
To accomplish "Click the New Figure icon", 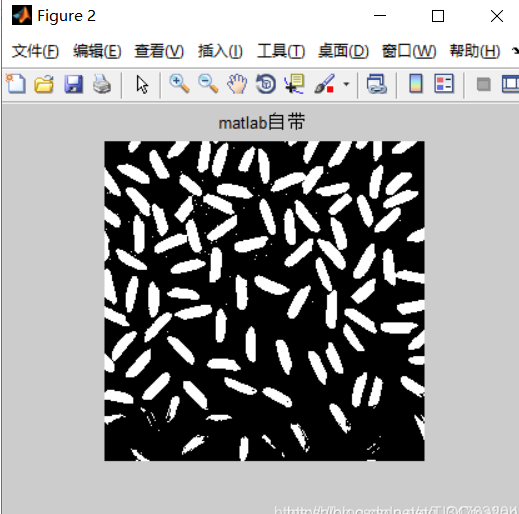I will click(x=16, y=84).
